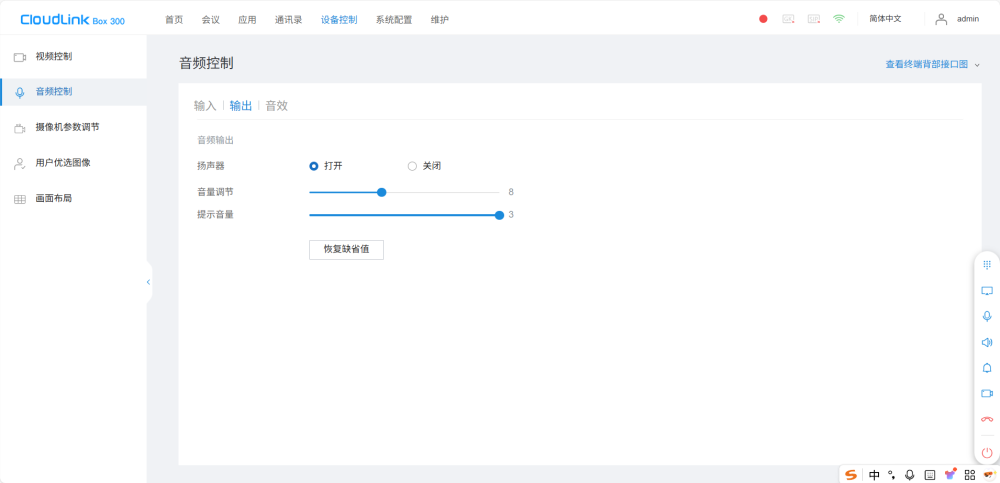Viewport: 1000px width, 483px height.
Task: Click the SIP registration status icon
Action: (x=814, y=19)
